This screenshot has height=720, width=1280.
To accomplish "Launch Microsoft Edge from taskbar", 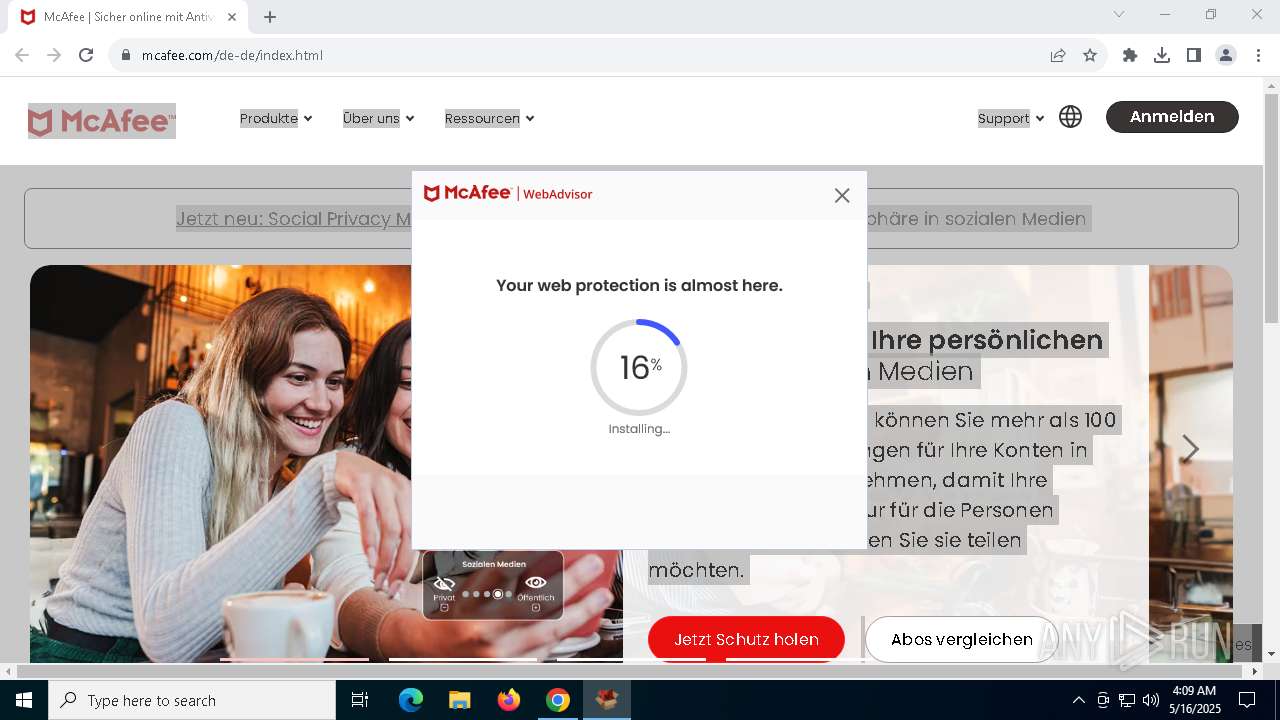I will coord(411,700).
